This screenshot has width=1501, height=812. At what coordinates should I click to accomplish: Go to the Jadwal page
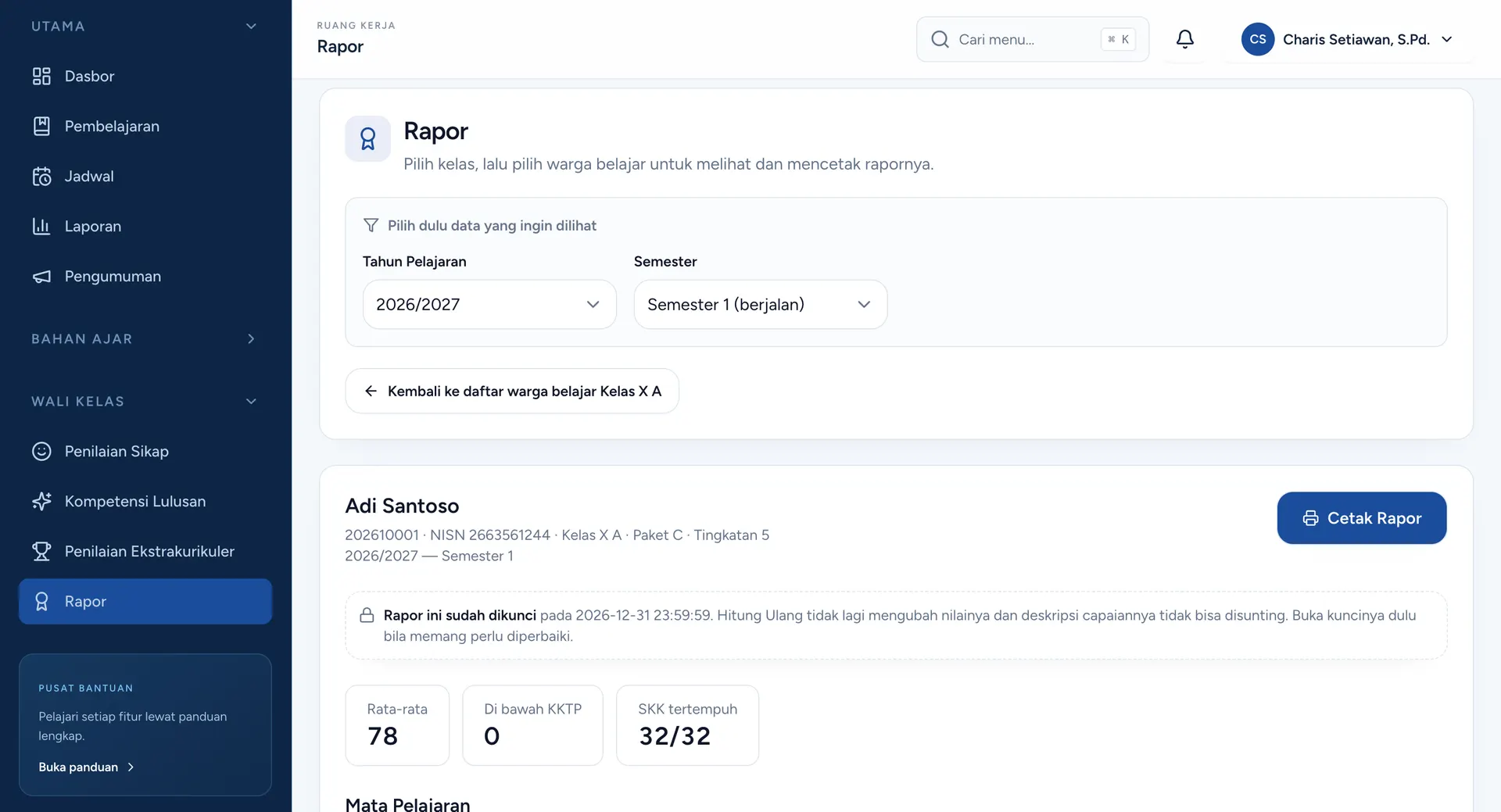point(145,176)
